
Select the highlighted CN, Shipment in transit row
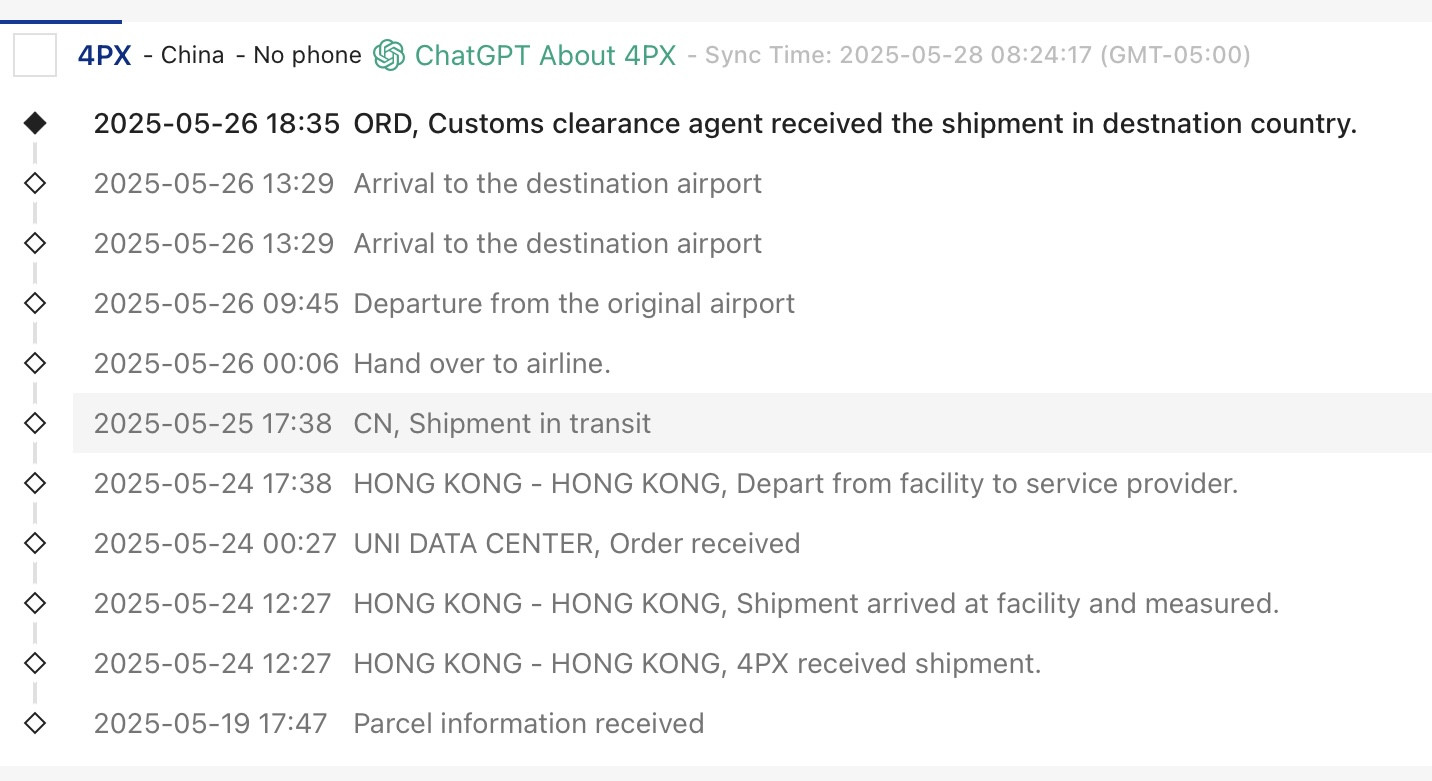(752, 423)
